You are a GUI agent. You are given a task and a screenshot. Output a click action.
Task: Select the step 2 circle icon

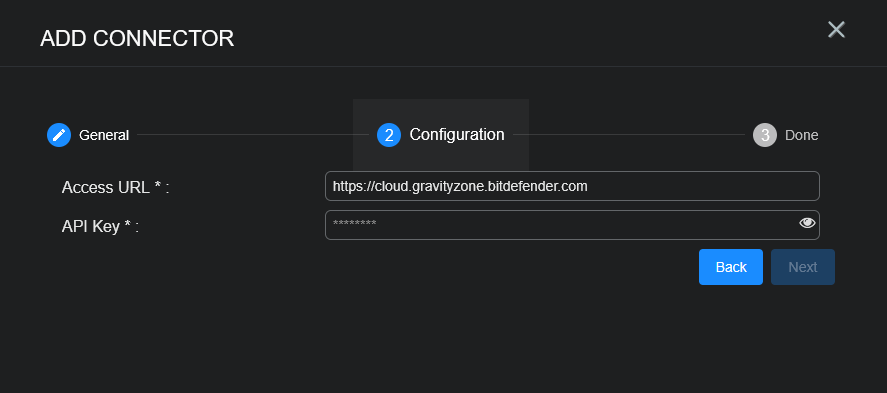389,135
